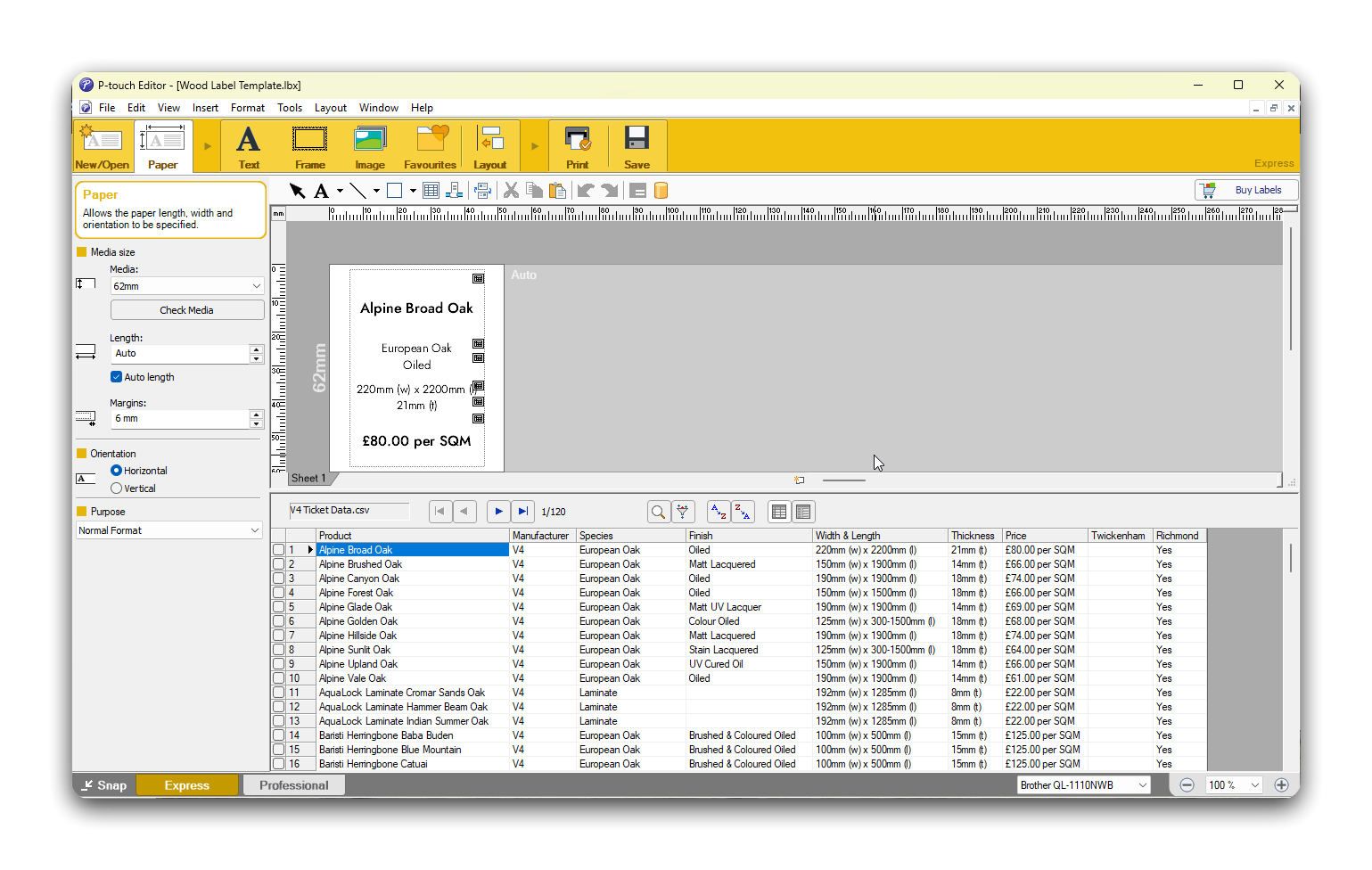
Task: Uncheck the Auto length checkbox
Action: tap(117, 377)
